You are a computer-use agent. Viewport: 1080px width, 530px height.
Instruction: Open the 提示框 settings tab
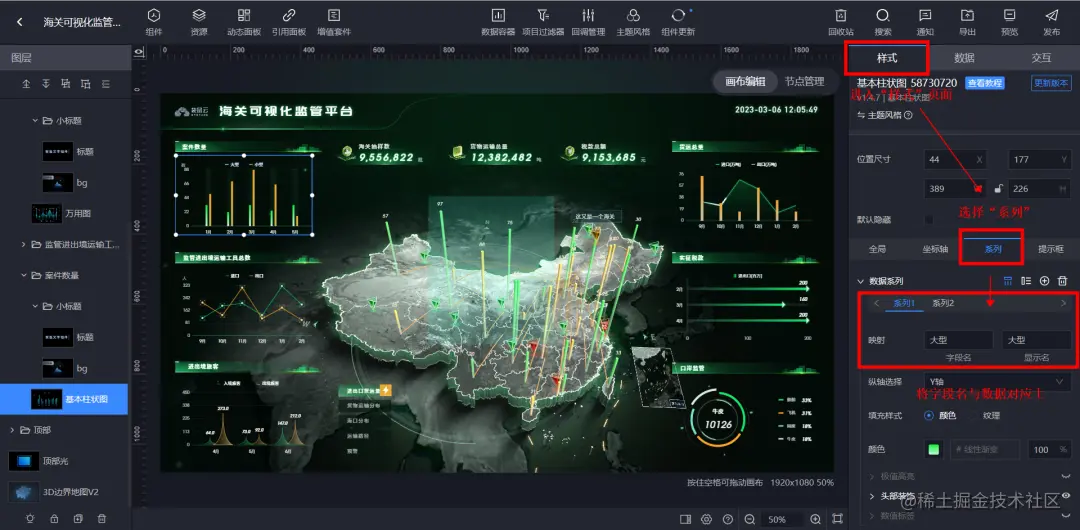1050,249
